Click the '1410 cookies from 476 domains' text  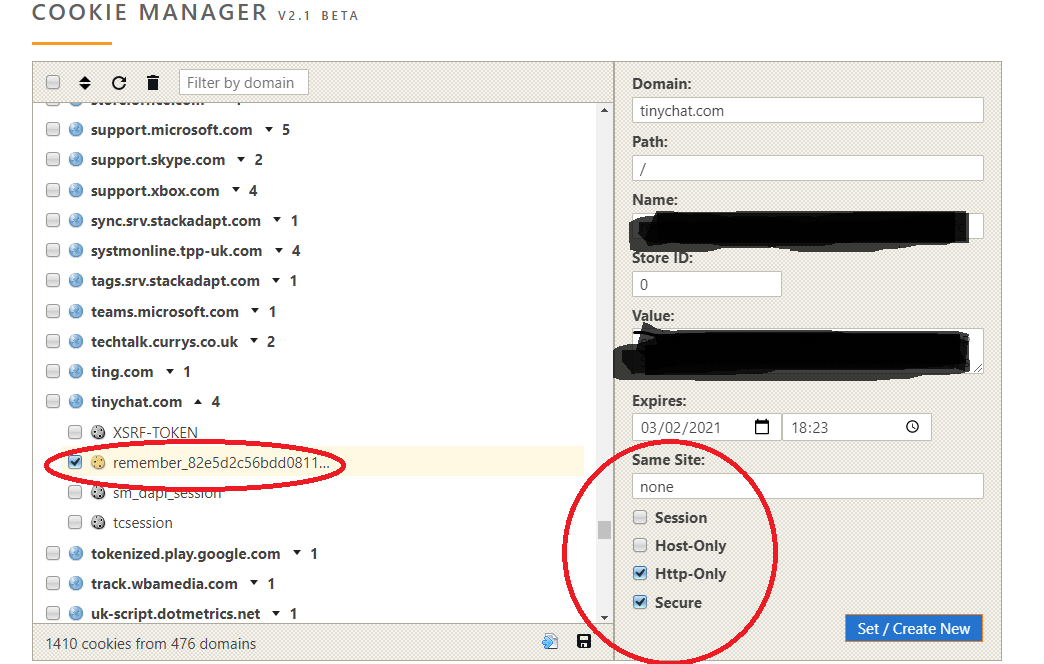click(x=151, y=644)
